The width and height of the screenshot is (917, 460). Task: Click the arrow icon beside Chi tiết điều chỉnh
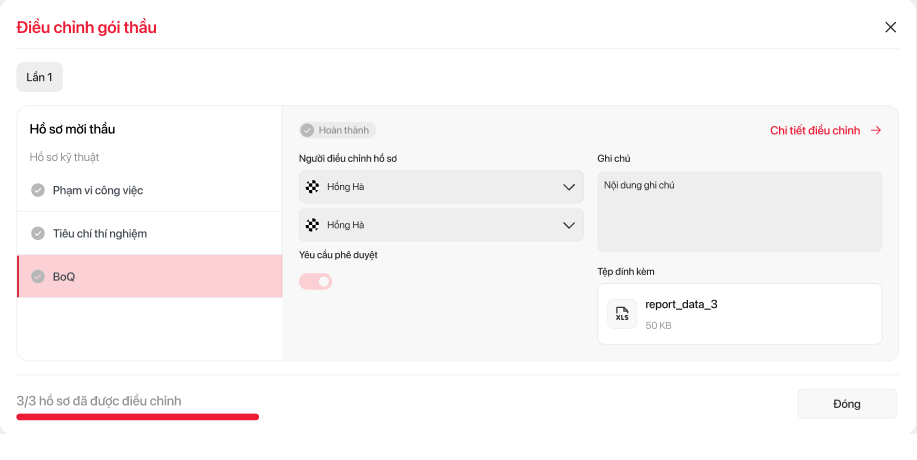tap(876, 130)
